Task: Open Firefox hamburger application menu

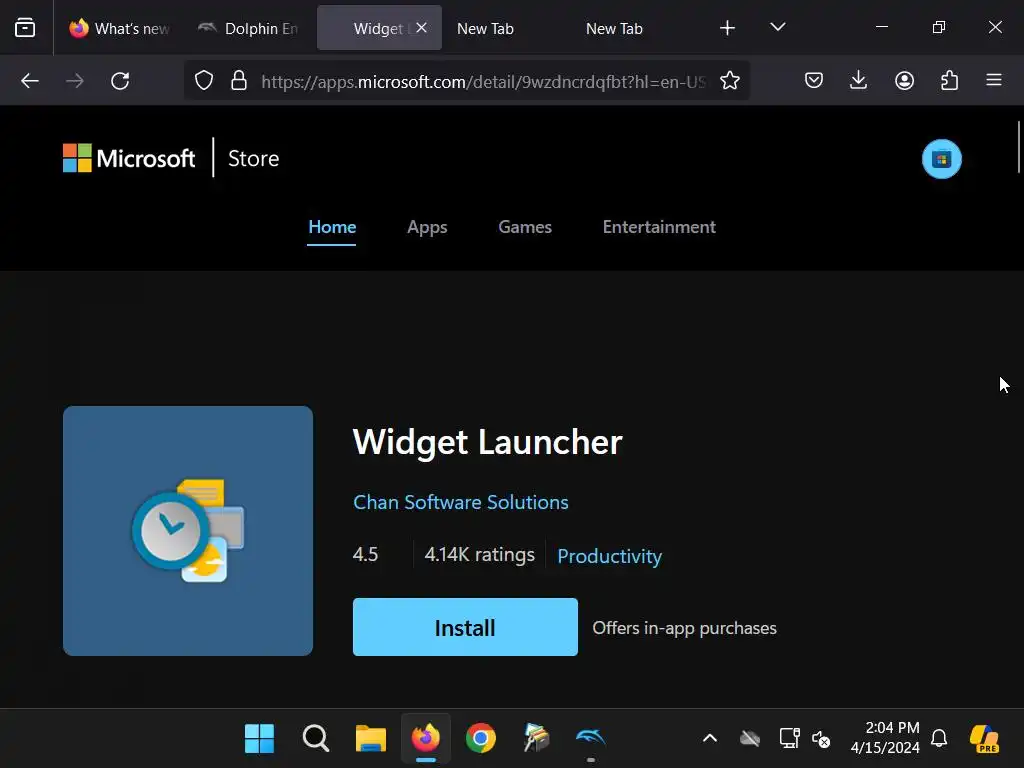Action: coord(994,81)
